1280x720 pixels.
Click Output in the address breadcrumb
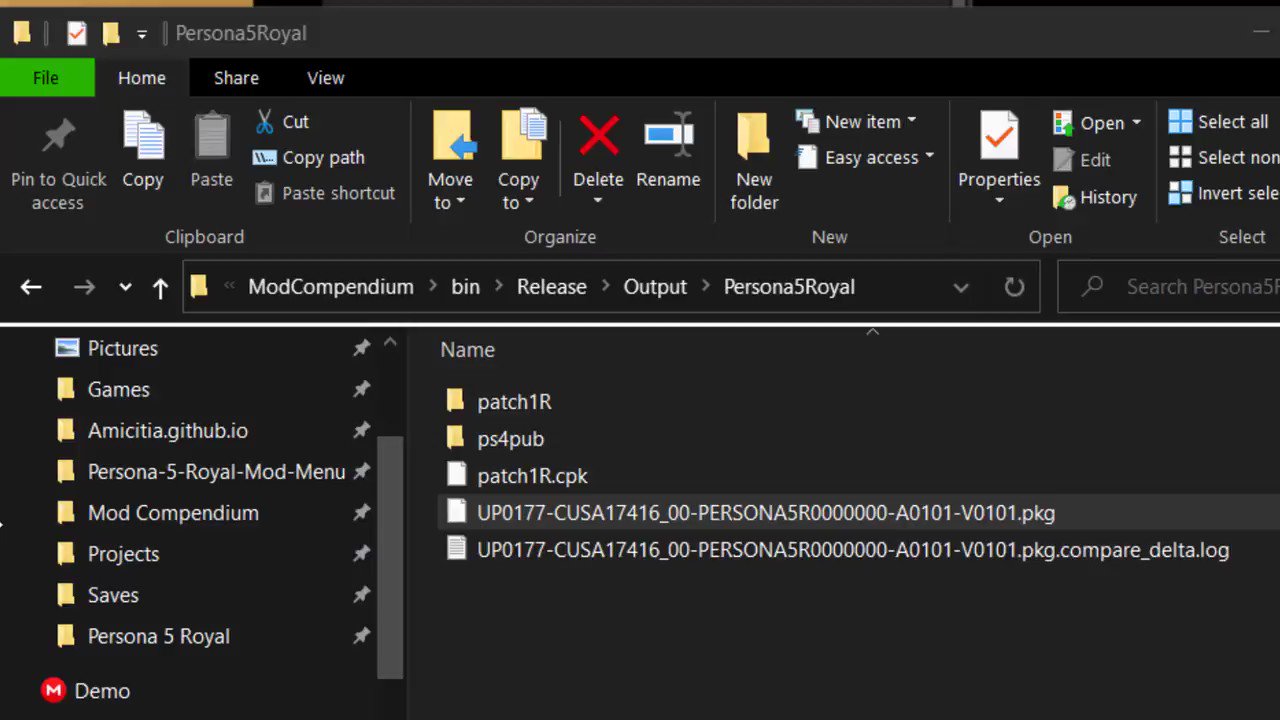655,287
